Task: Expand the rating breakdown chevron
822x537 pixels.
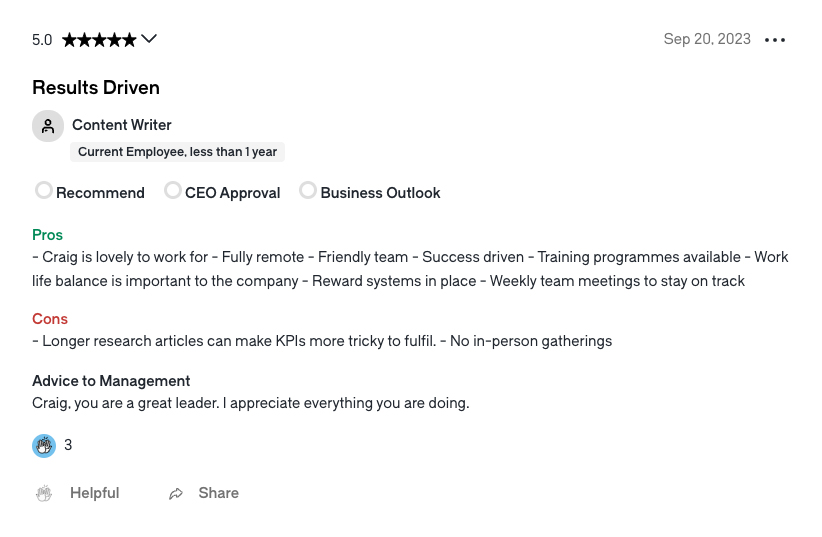Action: 149,39
